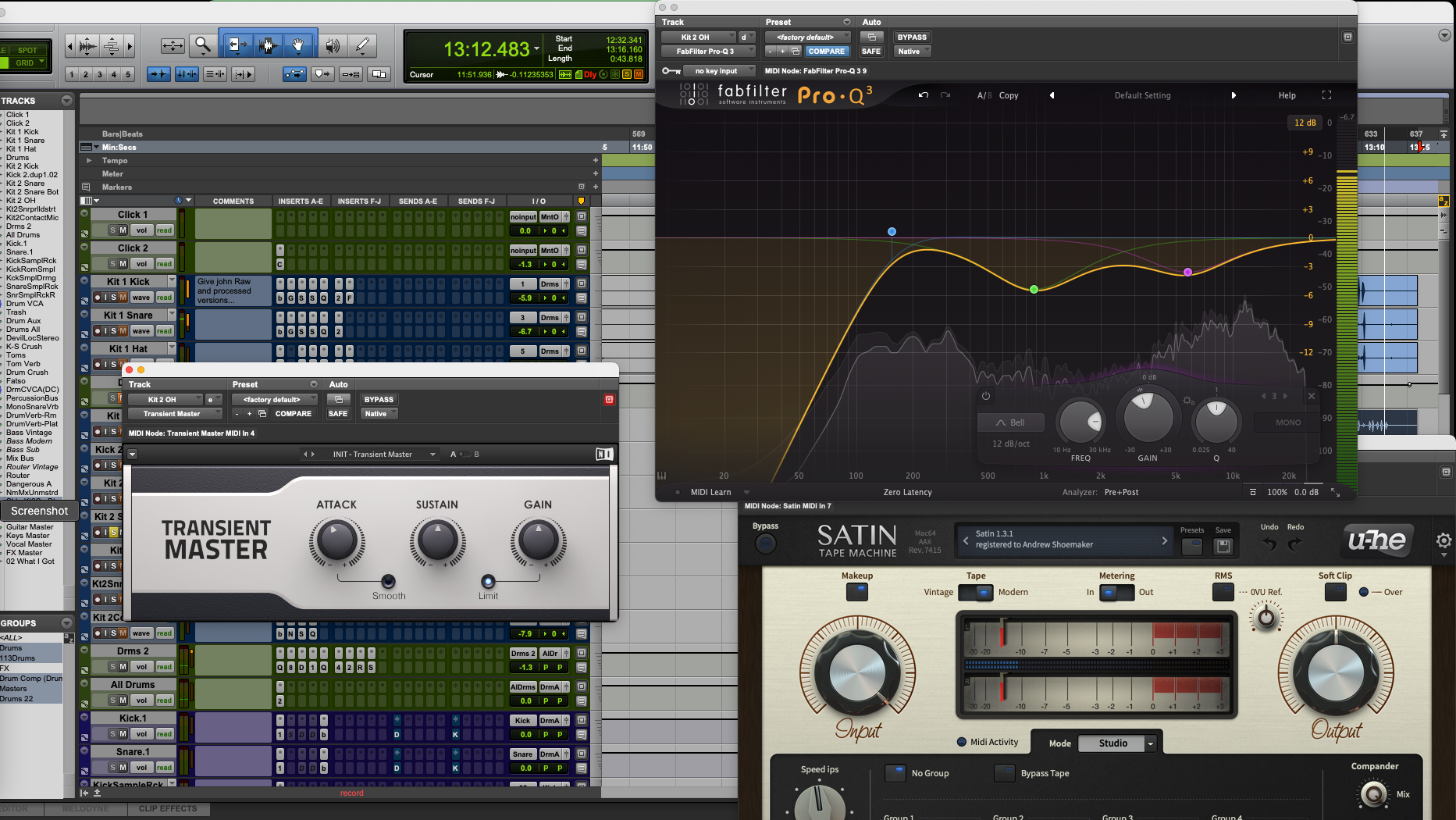The image size is (1456, 820).
Task: Close the Pro-Q 3 band panel X
Action: tap(1312, 396)
